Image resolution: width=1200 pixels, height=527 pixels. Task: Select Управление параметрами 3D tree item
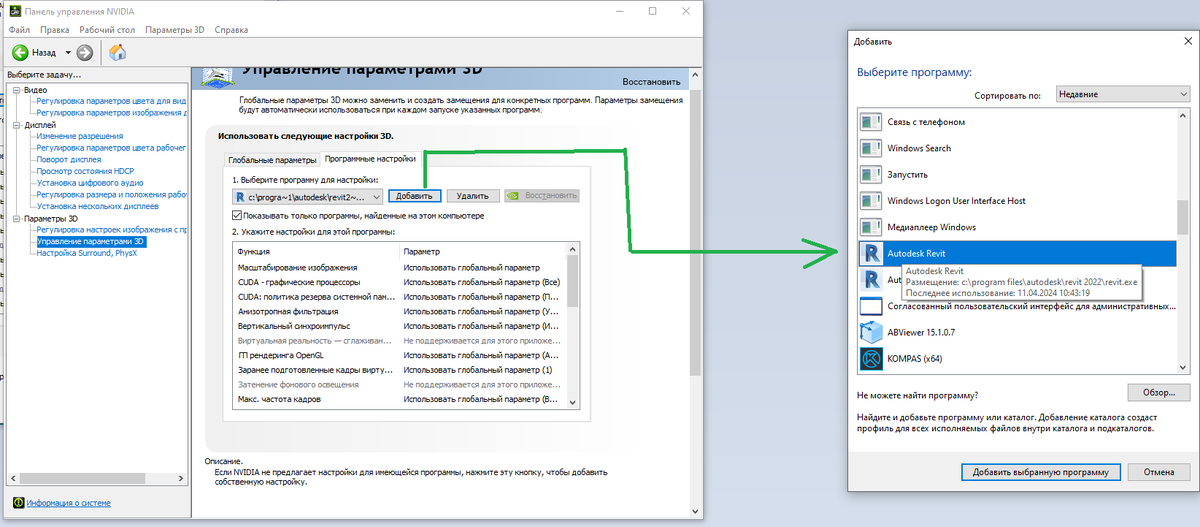[91, 241]
